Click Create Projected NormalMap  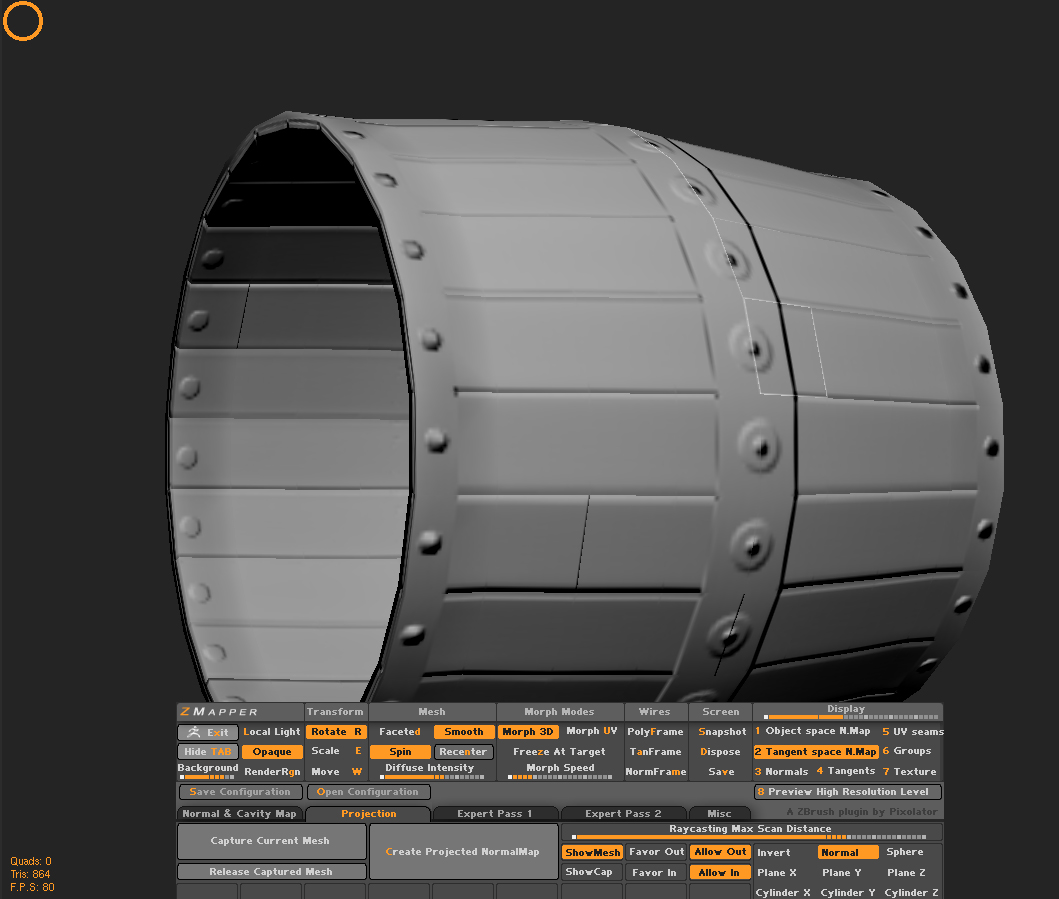463,852
